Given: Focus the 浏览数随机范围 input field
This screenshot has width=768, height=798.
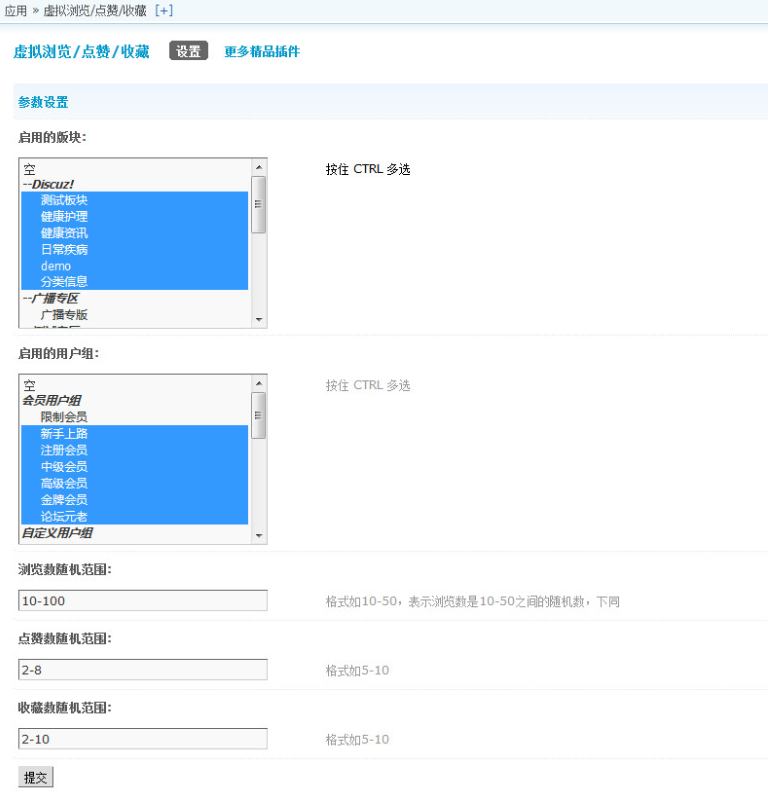Looking at the screenshot, I should point(143,601).
